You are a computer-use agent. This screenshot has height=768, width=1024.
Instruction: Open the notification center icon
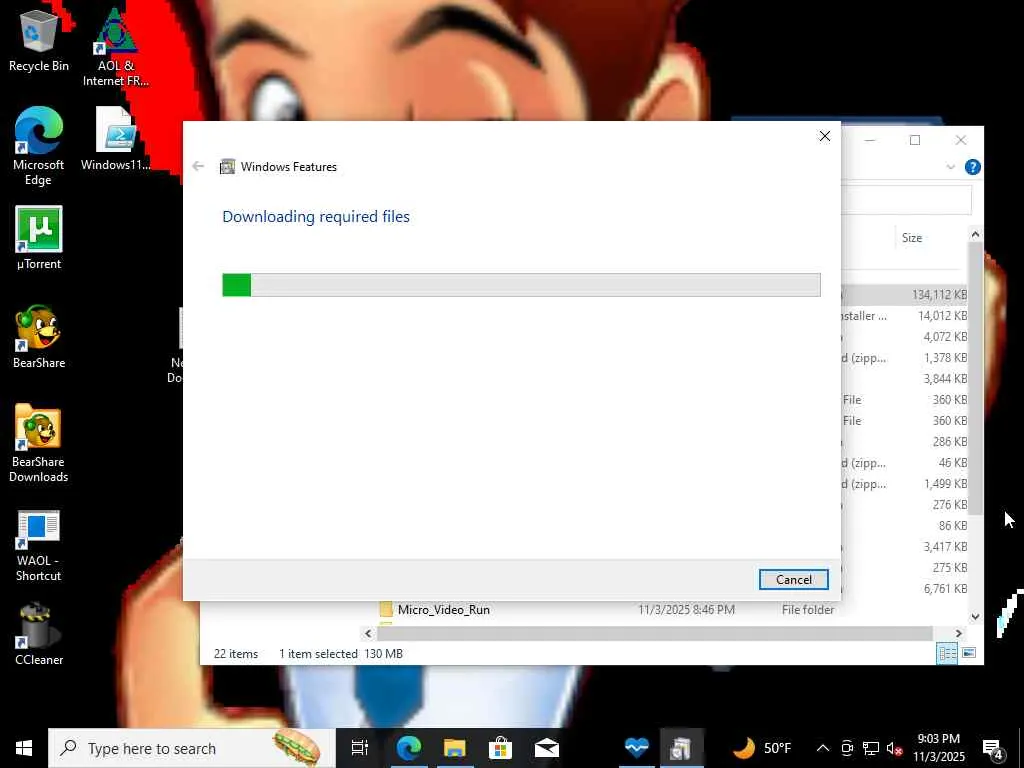click(x=993, y=750)
